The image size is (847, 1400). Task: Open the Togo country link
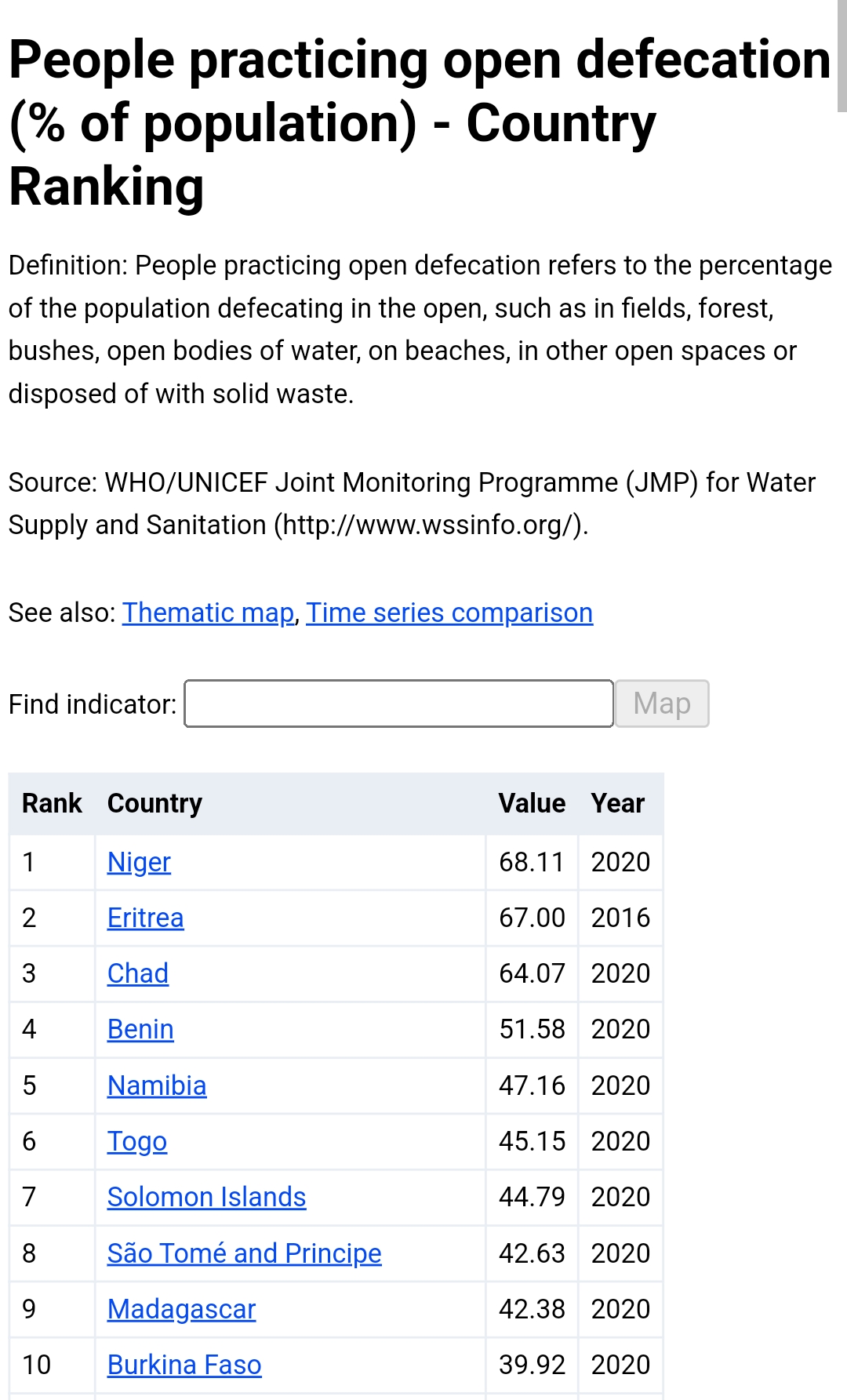click(137, 1141)
